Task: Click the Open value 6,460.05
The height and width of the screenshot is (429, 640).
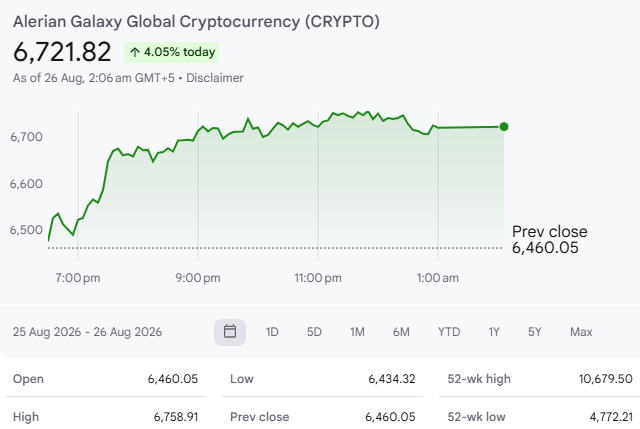Action: [x=173, y=379]
